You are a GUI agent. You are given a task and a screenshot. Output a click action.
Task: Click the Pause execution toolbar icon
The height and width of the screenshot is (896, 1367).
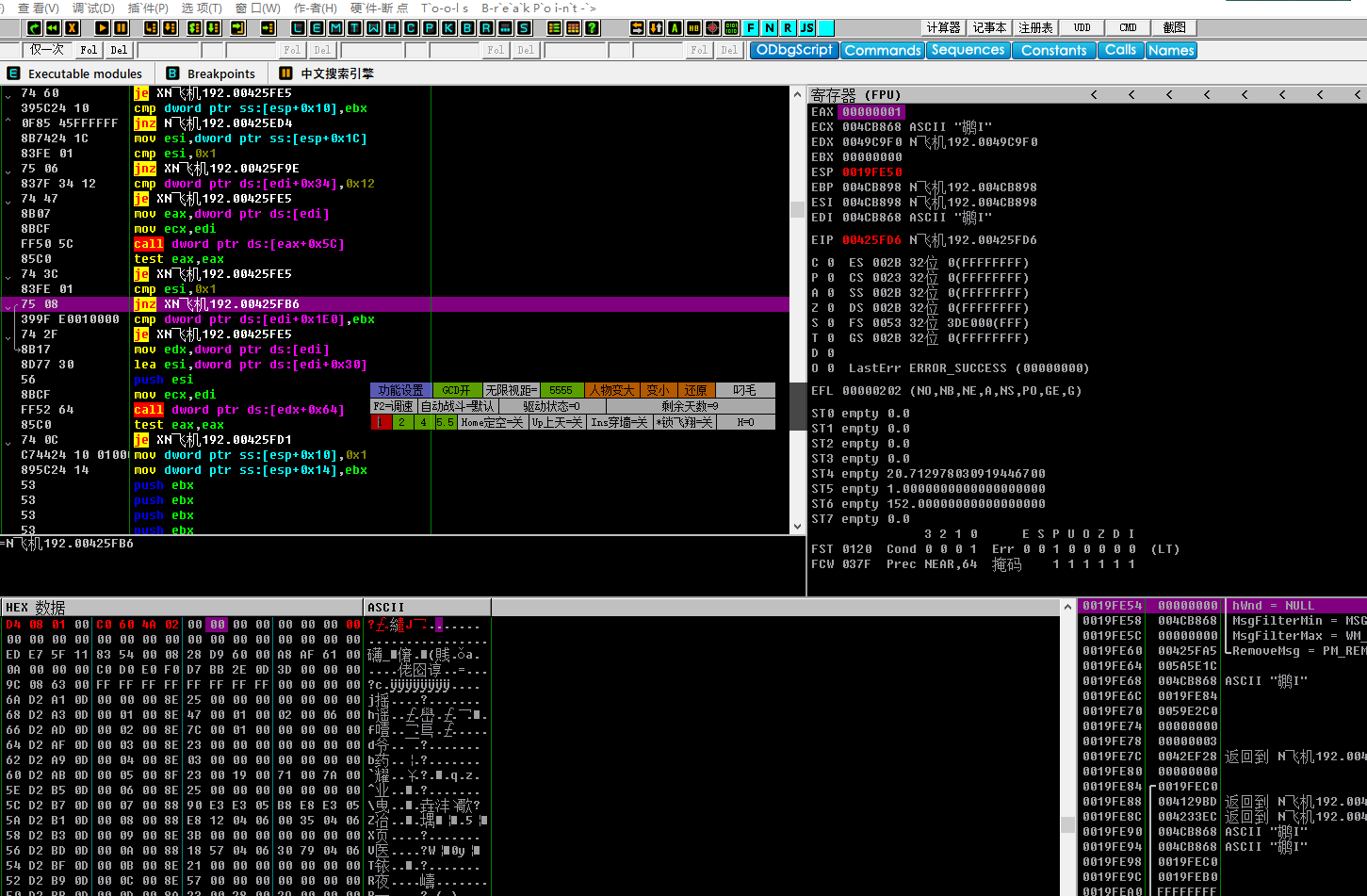click(122, 28)
